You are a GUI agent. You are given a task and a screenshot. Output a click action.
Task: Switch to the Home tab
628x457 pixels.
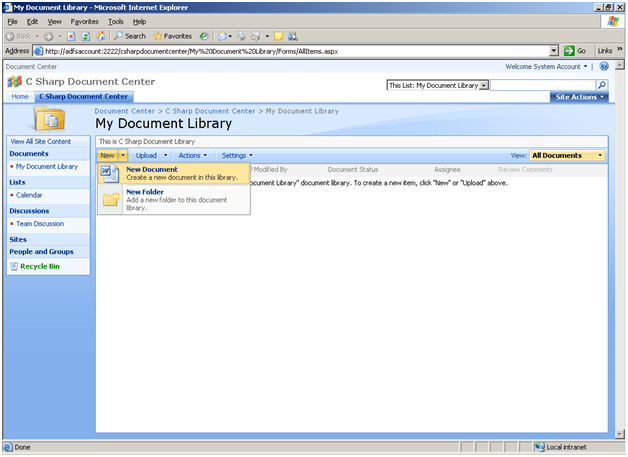click(x=20, y=97)
